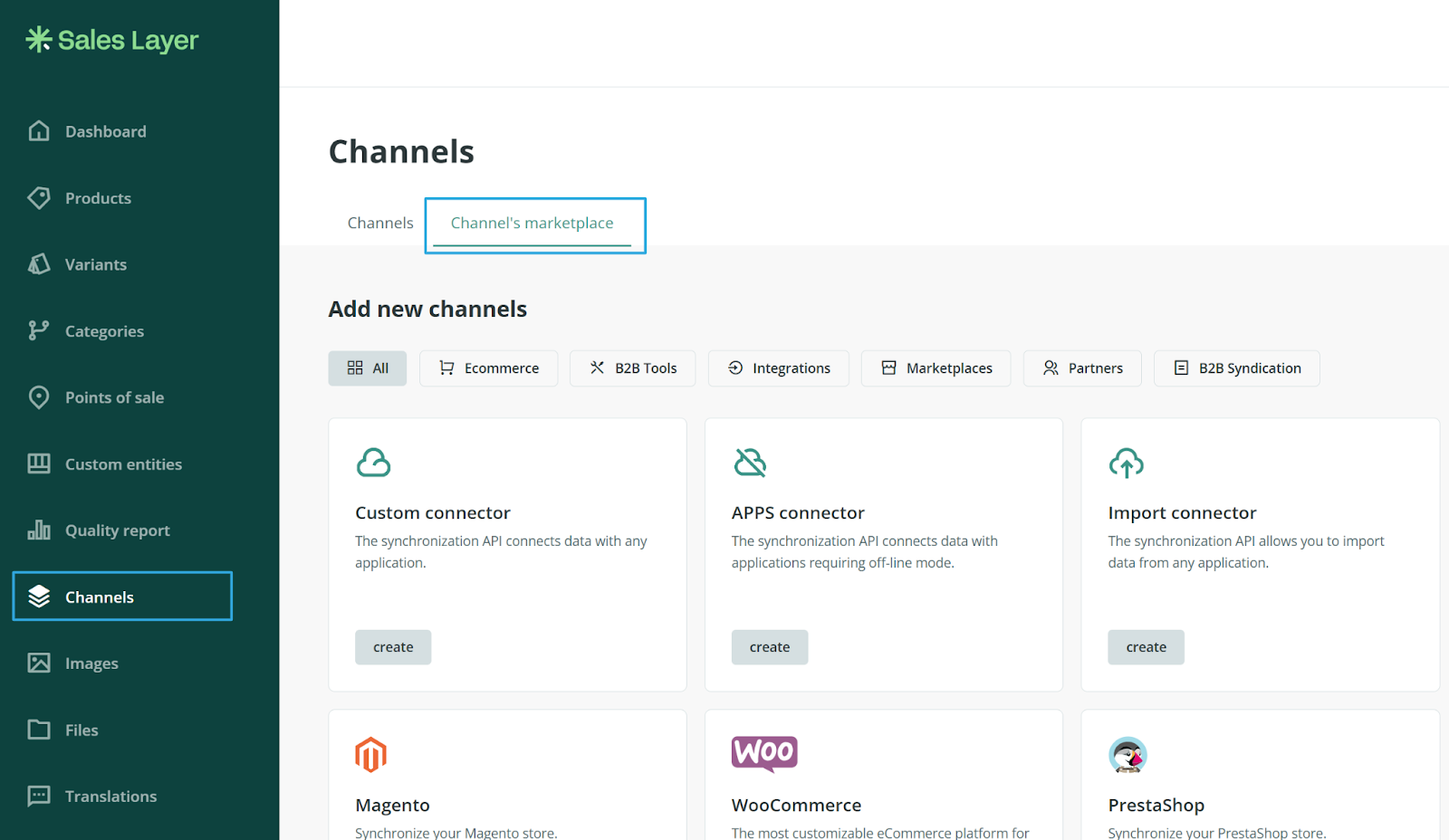Click the cart icon in Ecommerce filter
Screen dimensions: 1449x840
pos(446,367)
